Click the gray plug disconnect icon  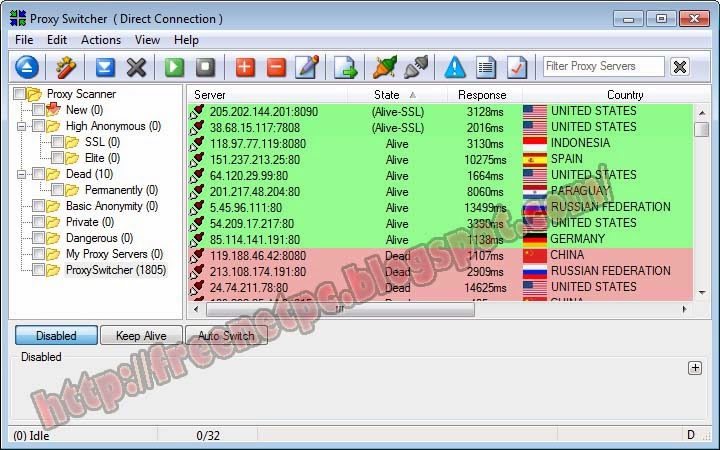pyautogui.click(x=416, y=67)
